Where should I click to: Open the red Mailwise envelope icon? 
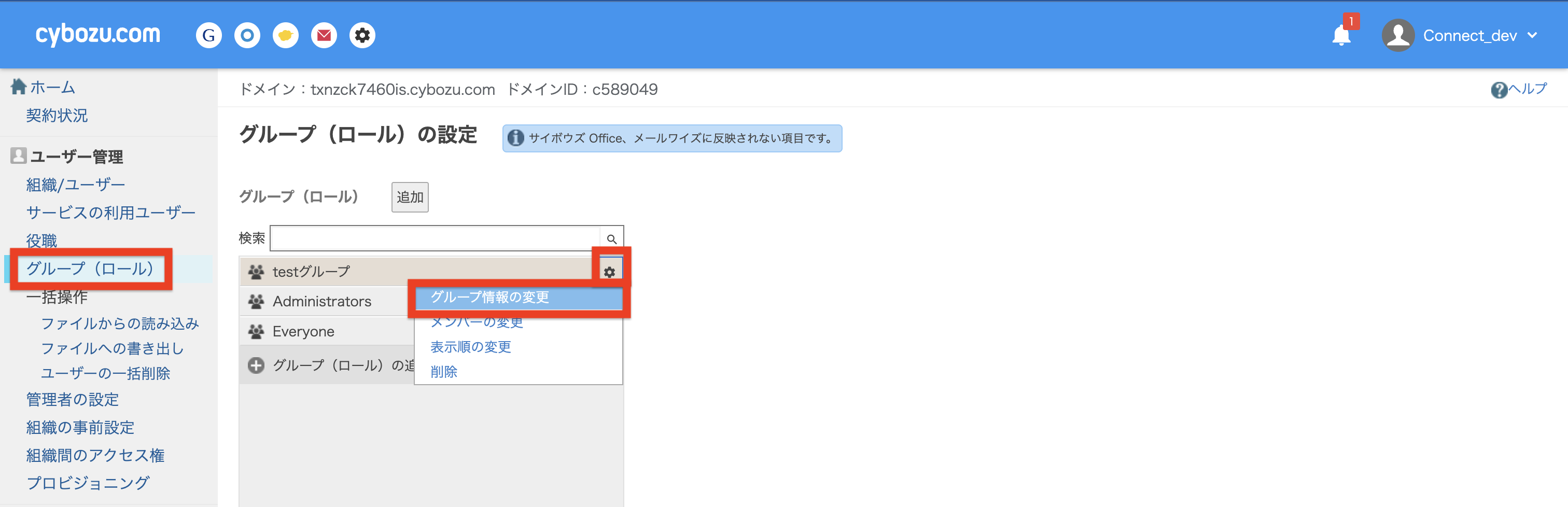[x=324, y=36]
